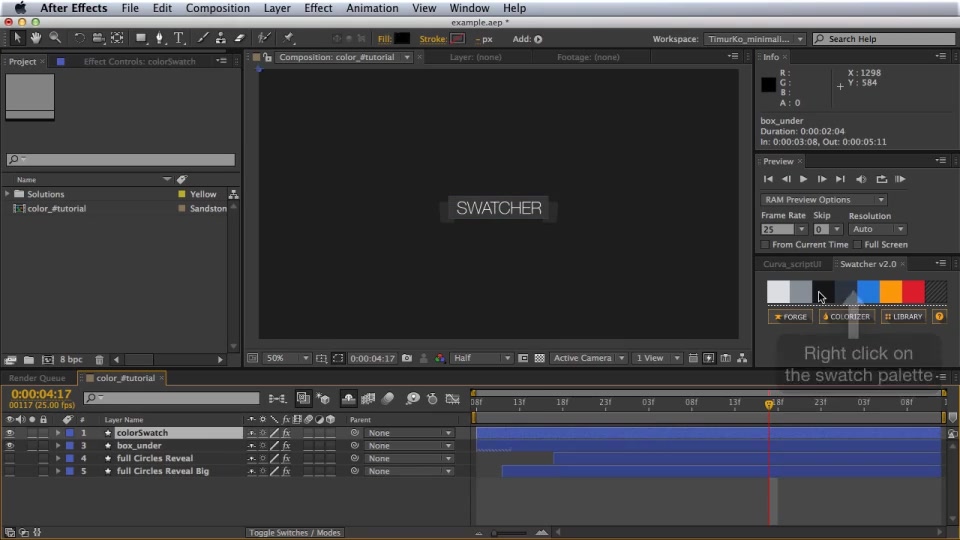Open the Resolution Auto dropdown

point(877,229)
